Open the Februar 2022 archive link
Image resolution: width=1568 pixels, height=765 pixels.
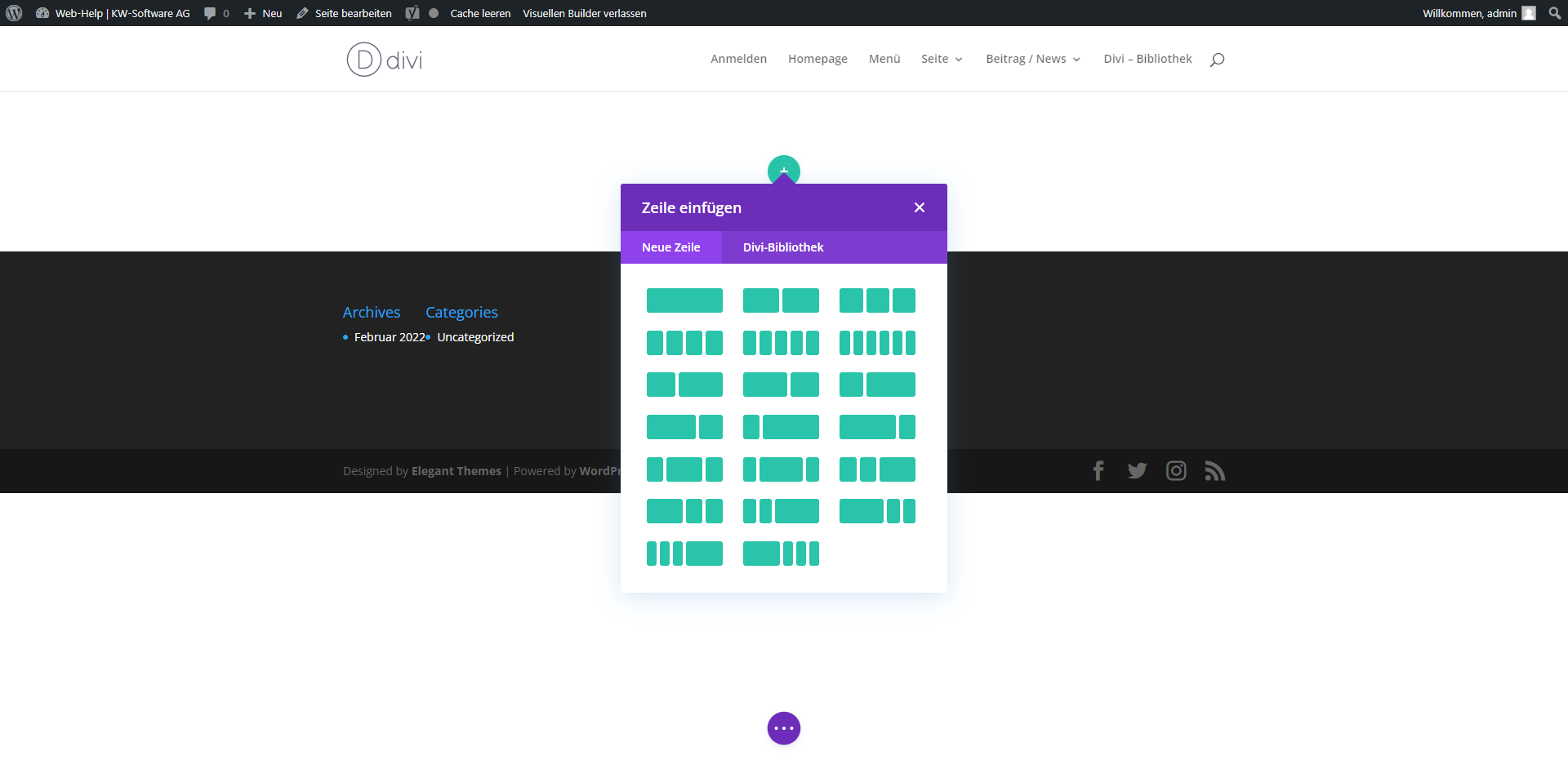(390, 337)
